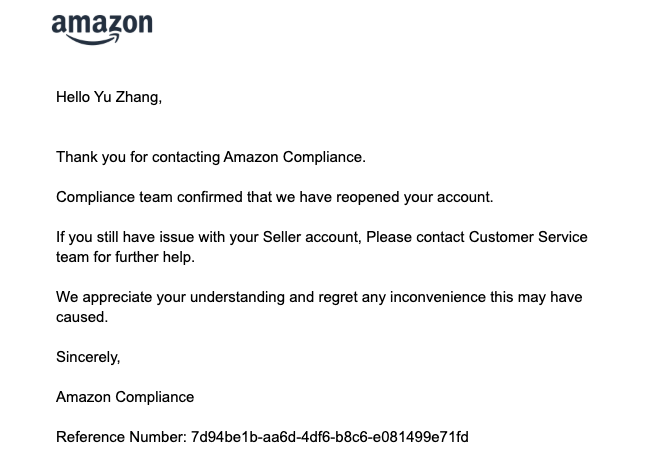
Task: Click the "Reference Number:" label
Action: 120,437
